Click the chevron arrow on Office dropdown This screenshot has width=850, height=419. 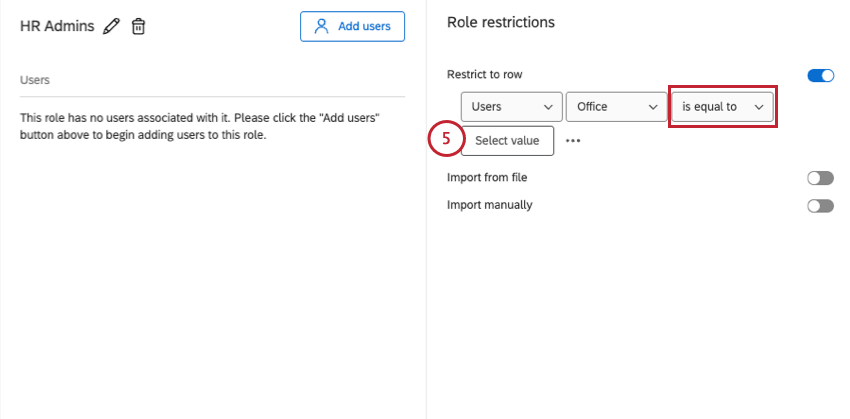click(x=653, y=107)
